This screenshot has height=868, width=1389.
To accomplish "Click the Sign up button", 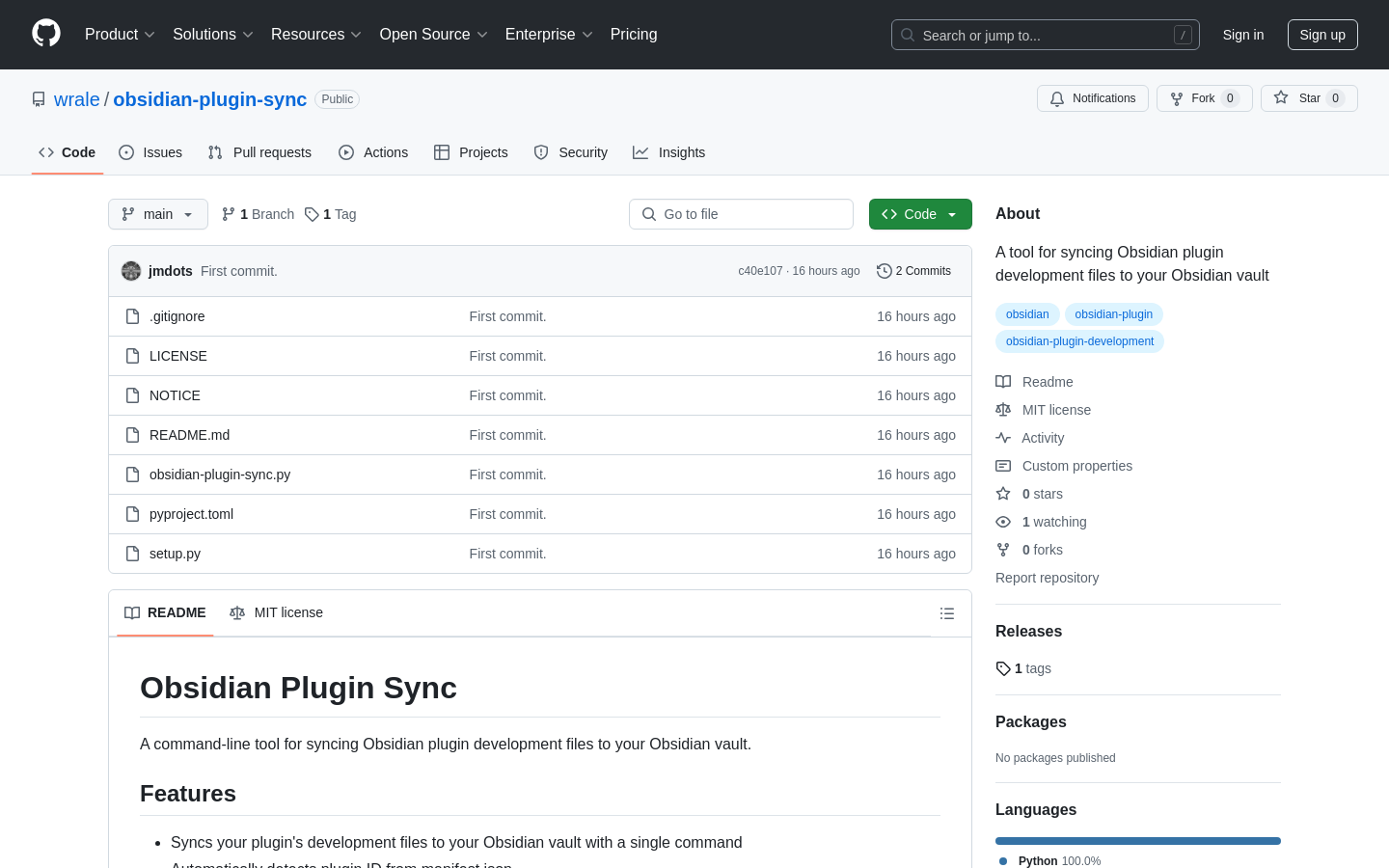I will coord(1322,35).
